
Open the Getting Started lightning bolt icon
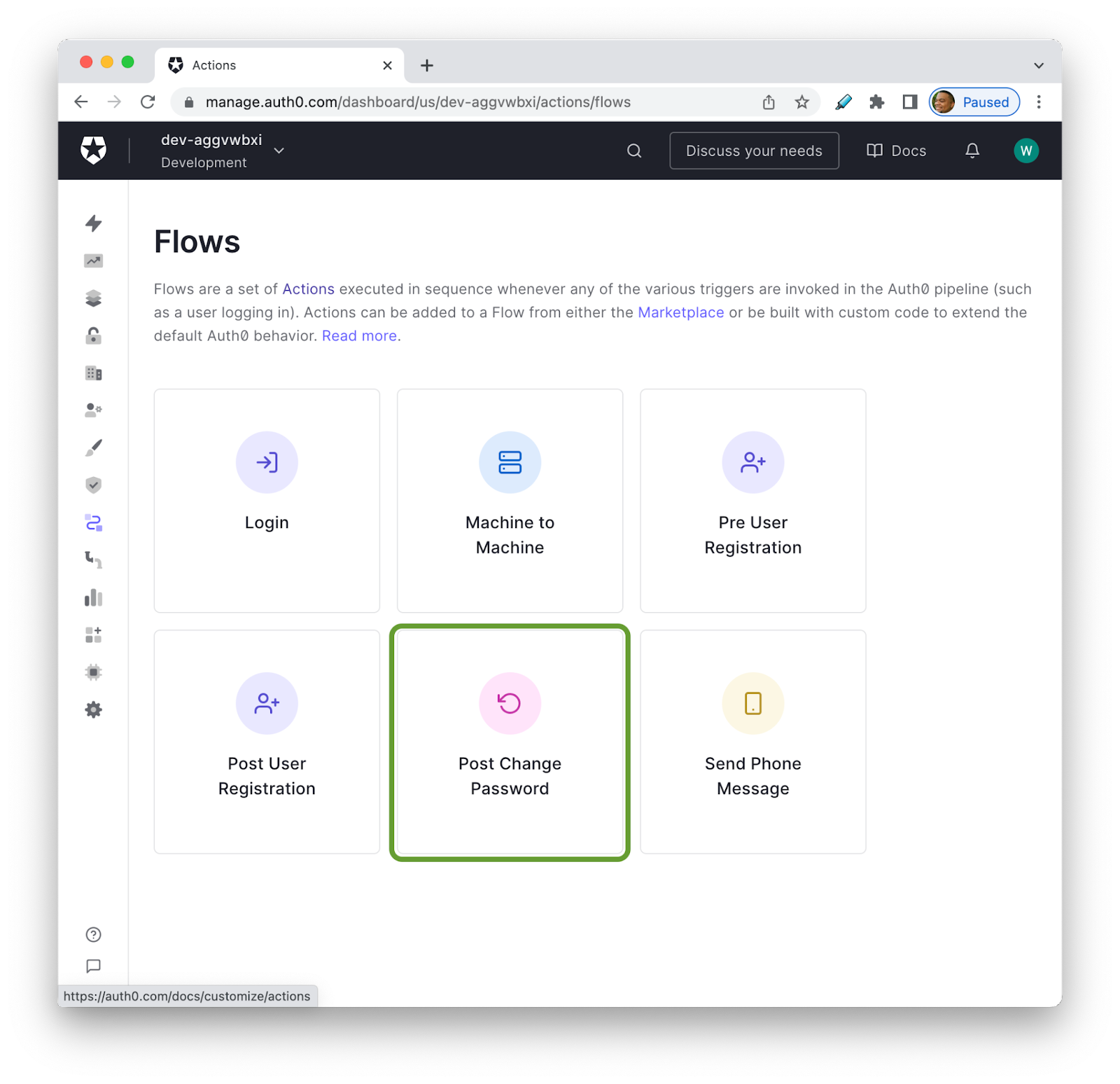click(93, 223)
